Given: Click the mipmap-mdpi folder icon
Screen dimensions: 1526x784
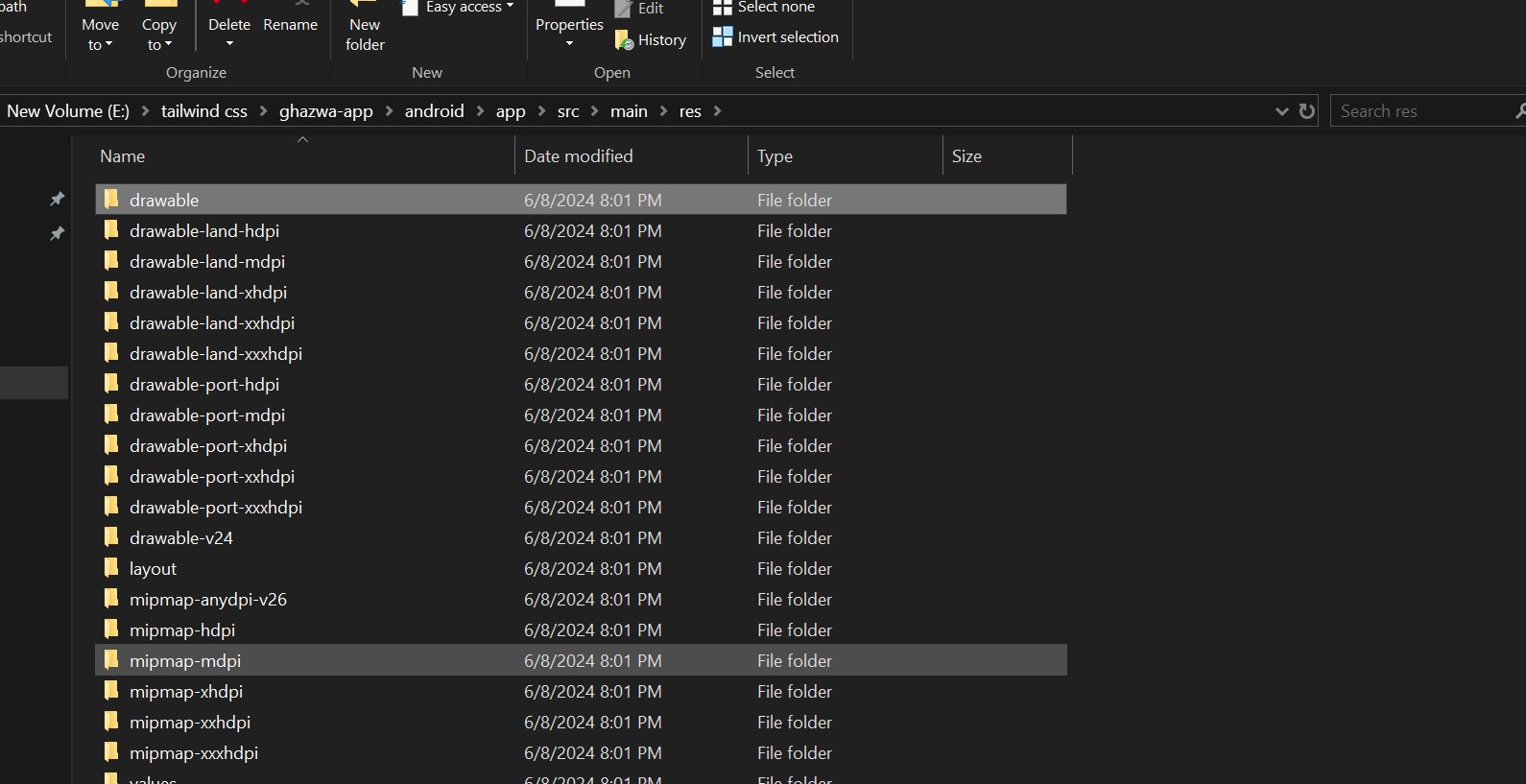Looking at the screenshot, I should click(111, 660).
